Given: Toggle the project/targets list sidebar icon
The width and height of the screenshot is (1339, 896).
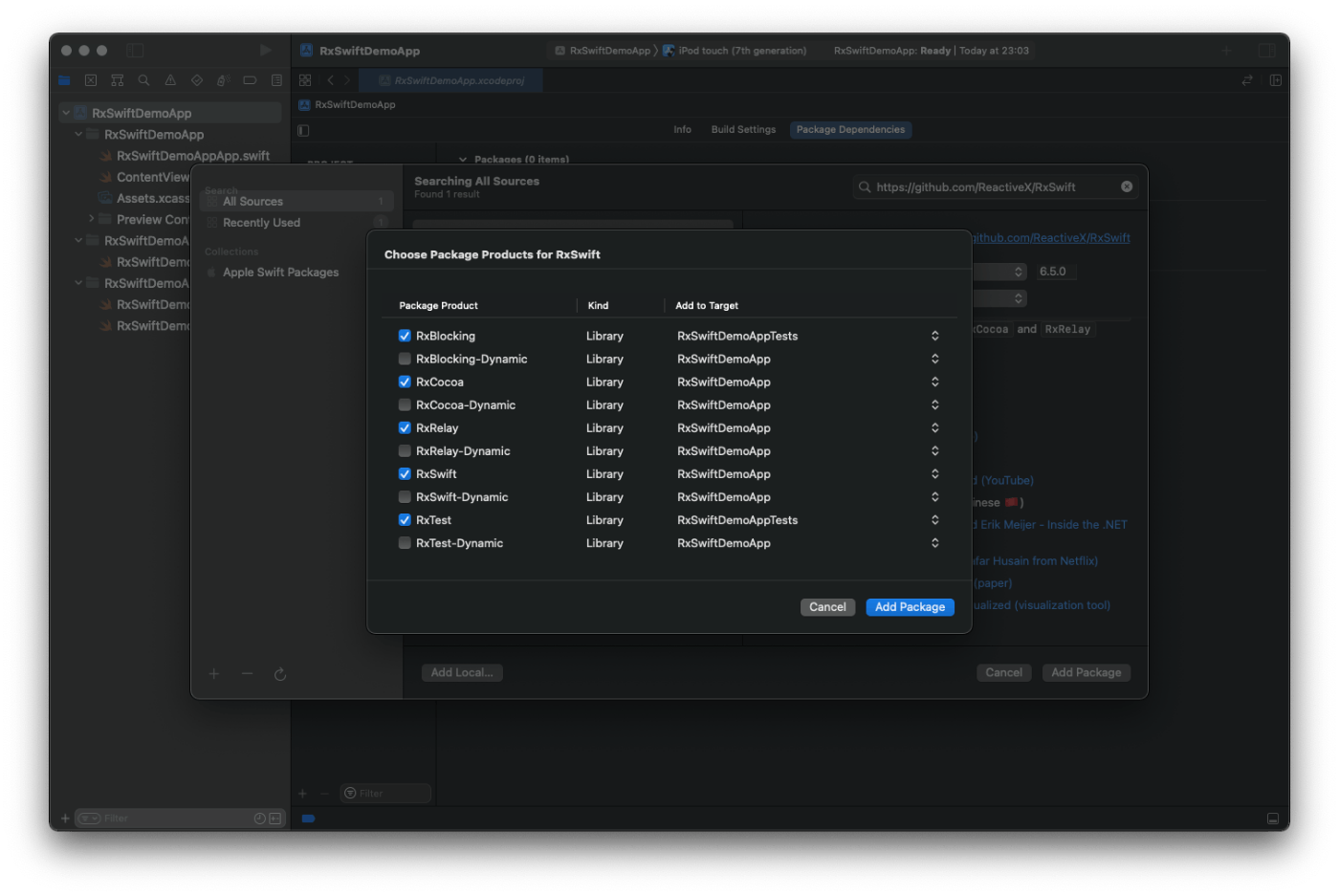Looking at the screenshot, I should (303, 131).
